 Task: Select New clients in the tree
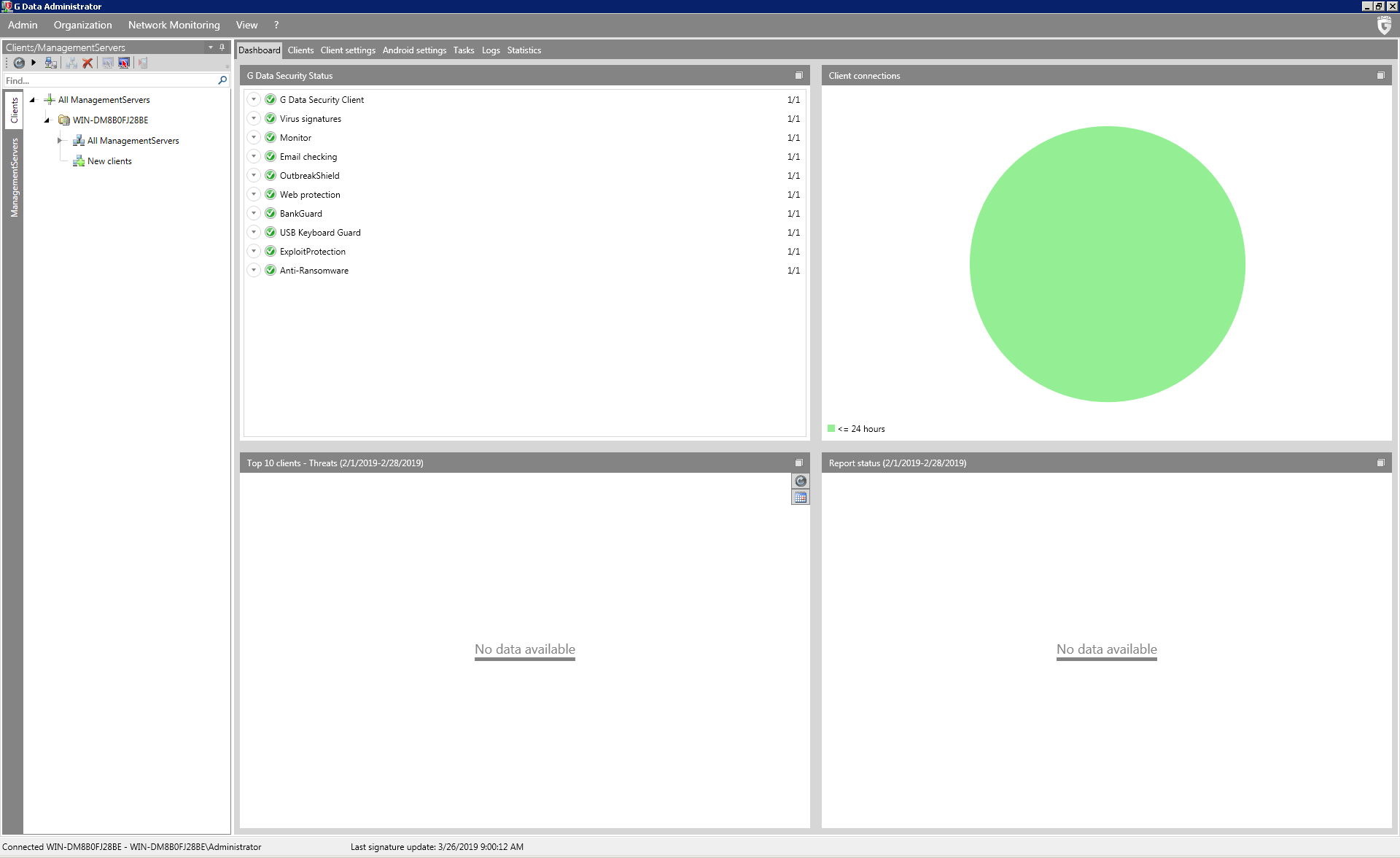point(109,161)
